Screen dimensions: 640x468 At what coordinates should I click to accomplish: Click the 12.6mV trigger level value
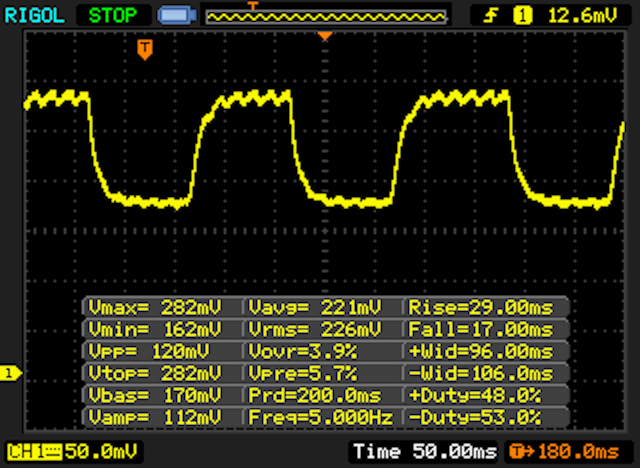[x=582, y=16]
